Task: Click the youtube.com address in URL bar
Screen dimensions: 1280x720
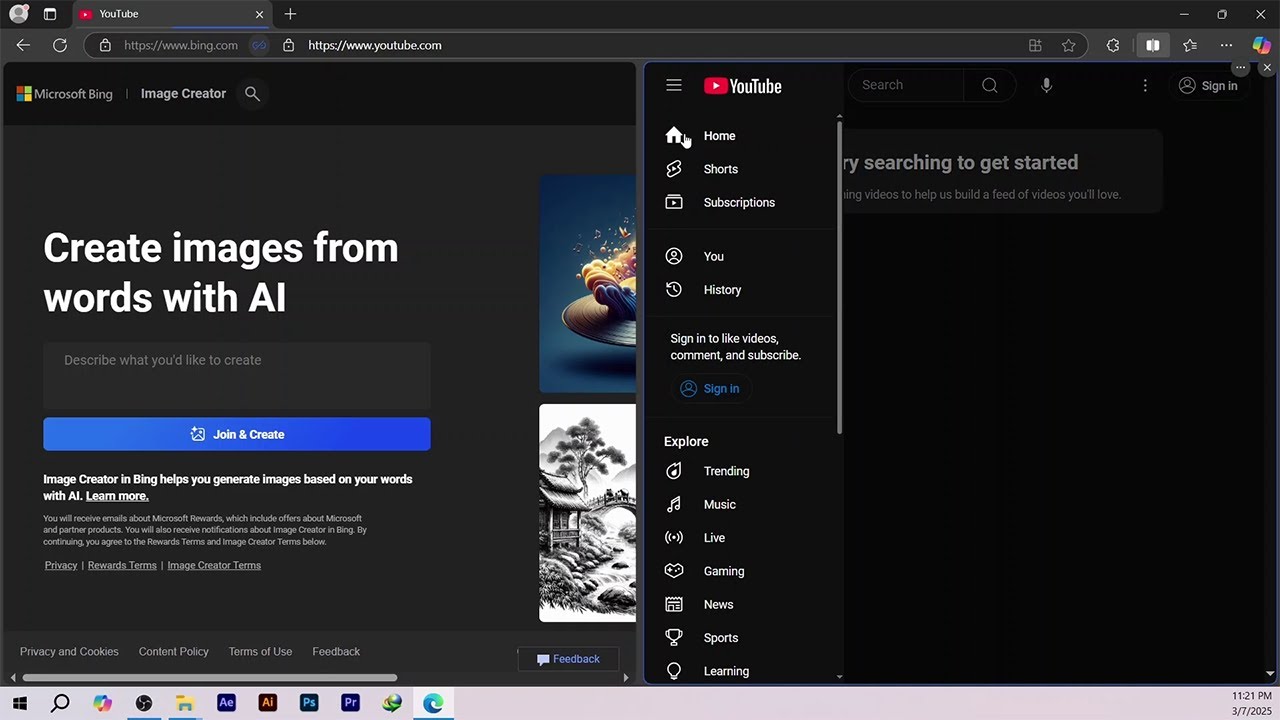Action: pyautogui.click(x=375, y=45)
